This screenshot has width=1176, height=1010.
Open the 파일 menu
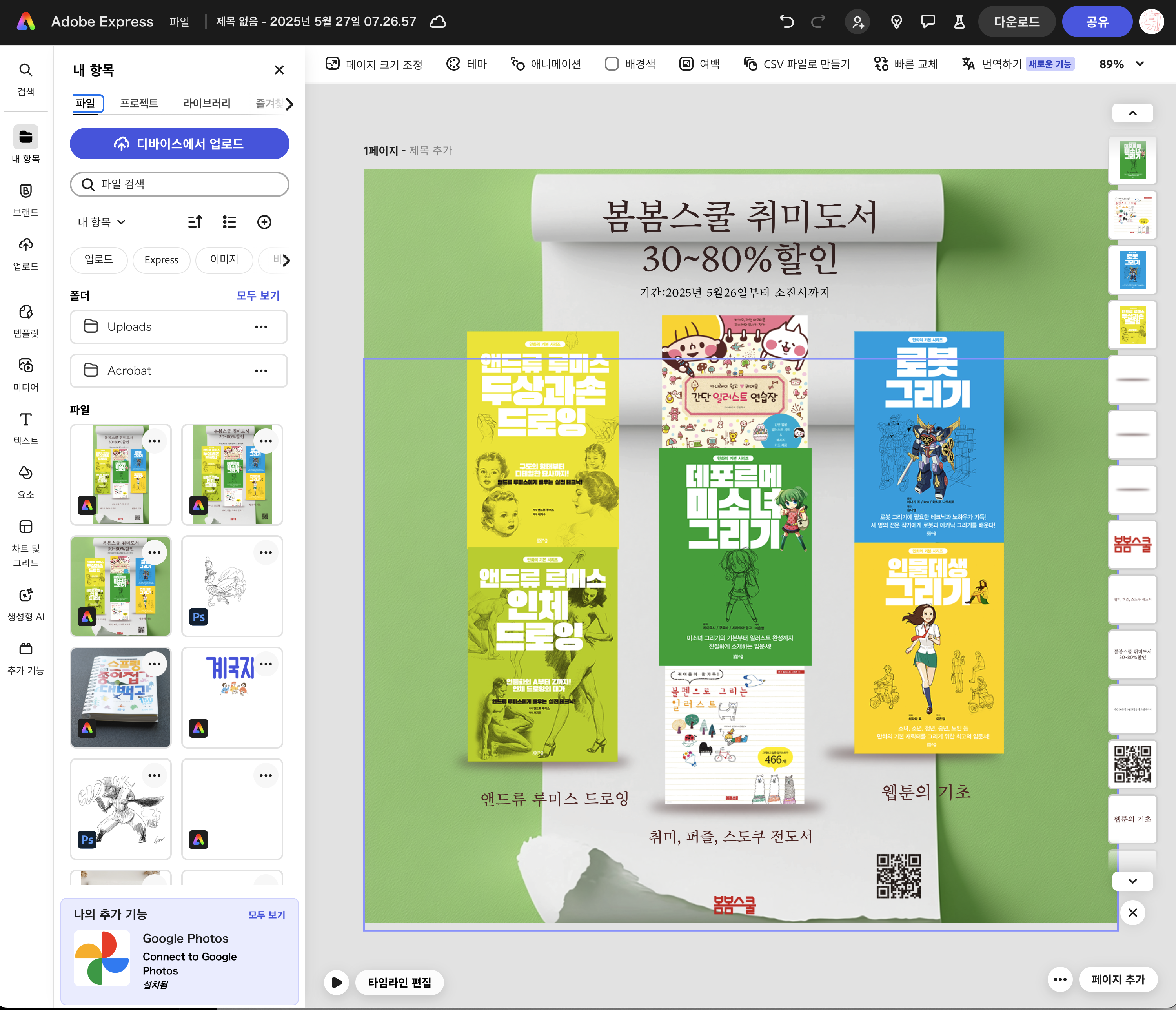tap(179, 22)
